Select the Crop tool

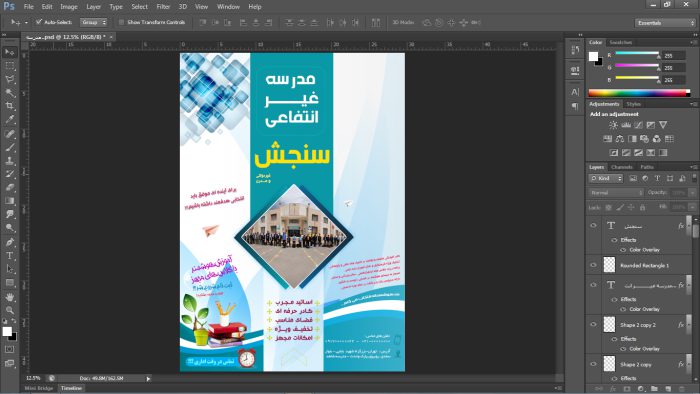(x=9, y=106)
